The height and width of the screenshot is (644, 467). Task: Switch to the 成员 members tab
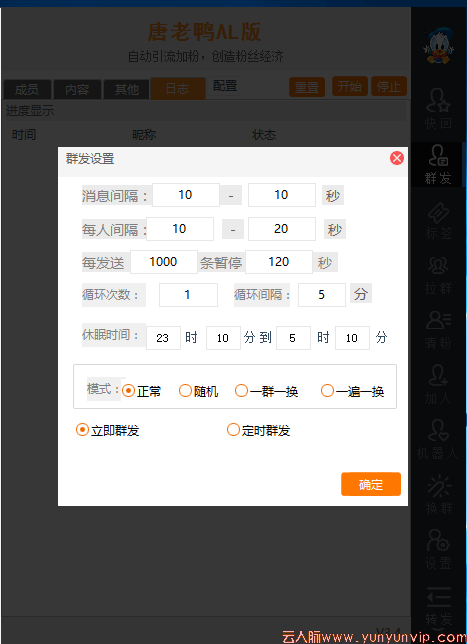(x=27, y=89)
